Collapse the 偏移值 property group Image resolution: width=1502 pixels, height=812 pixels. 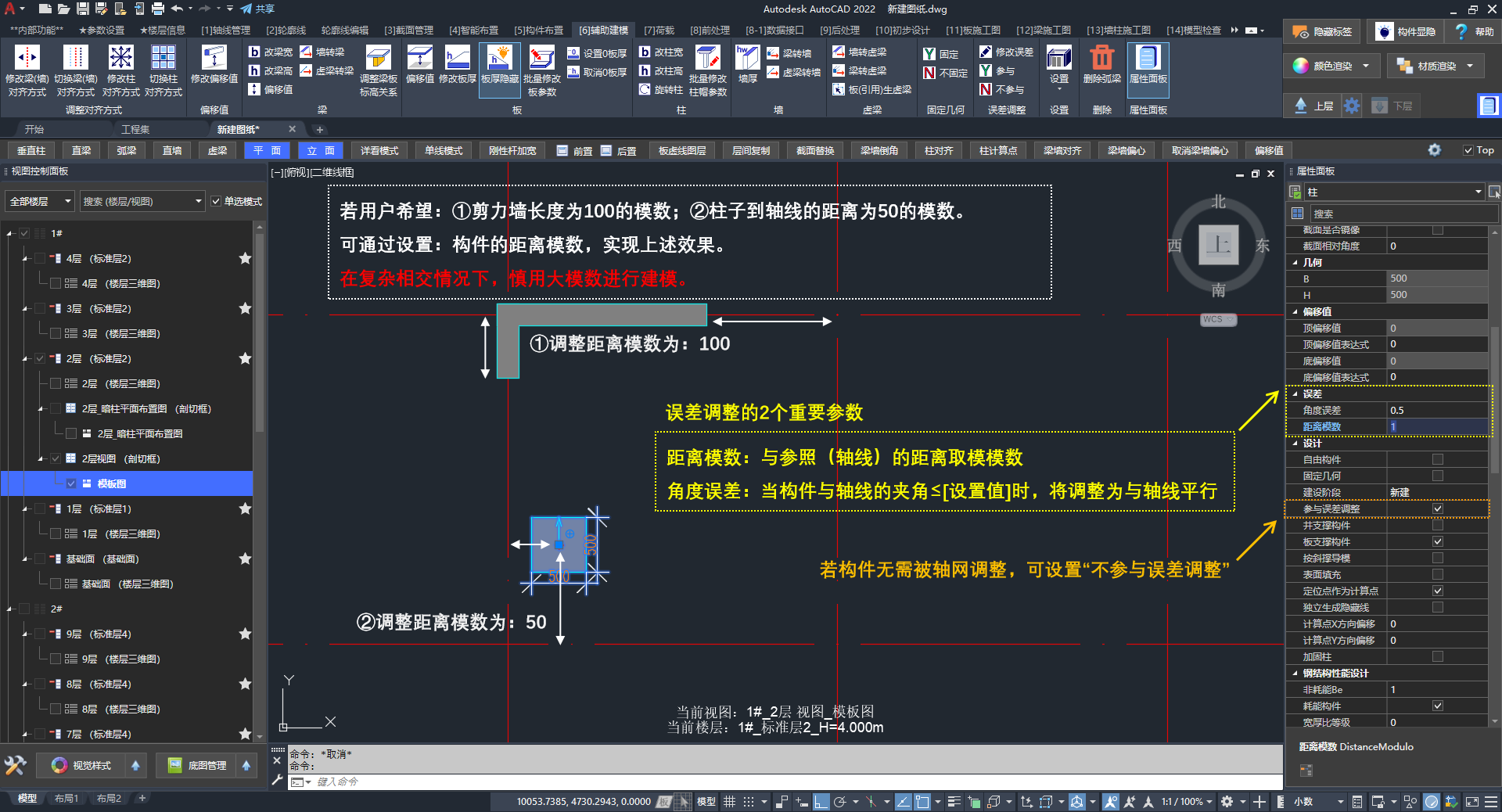point(1295,311)
